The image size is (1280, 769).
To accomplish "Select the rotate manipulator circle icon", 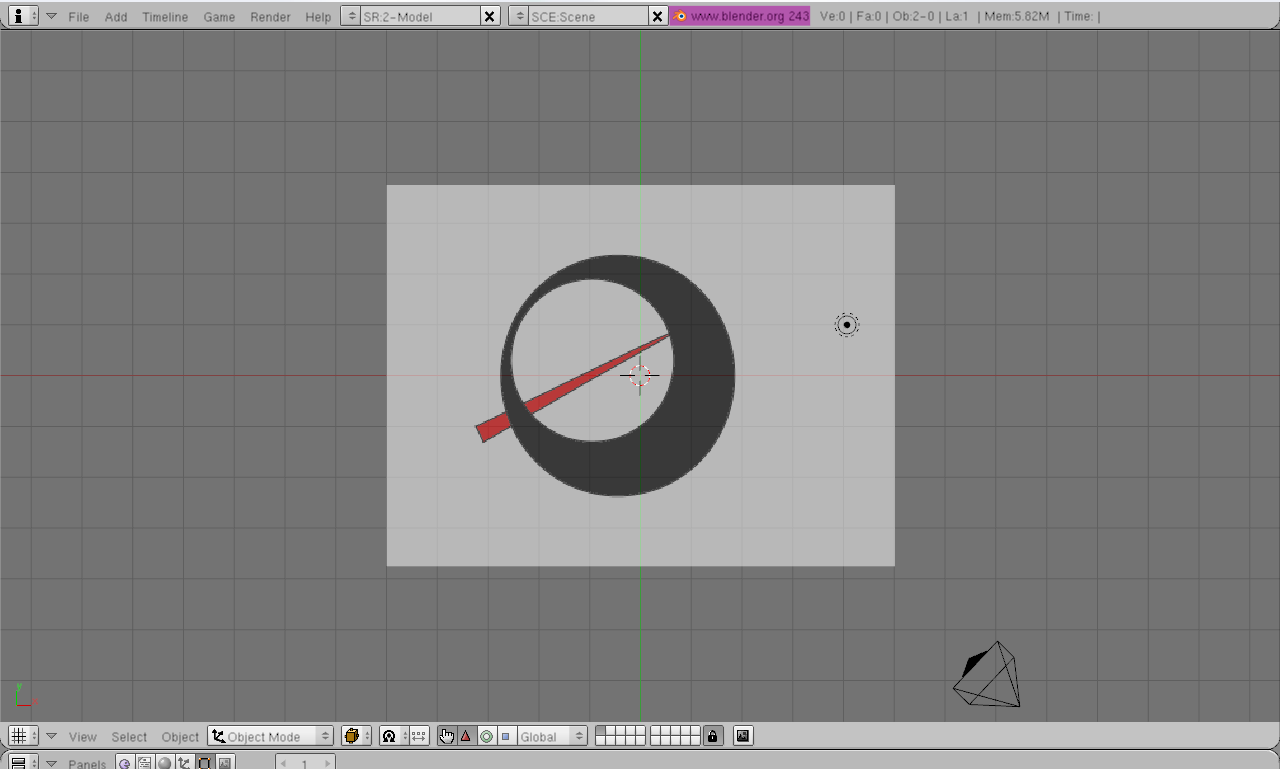I will pyautogui.click(x=486, y=736).
